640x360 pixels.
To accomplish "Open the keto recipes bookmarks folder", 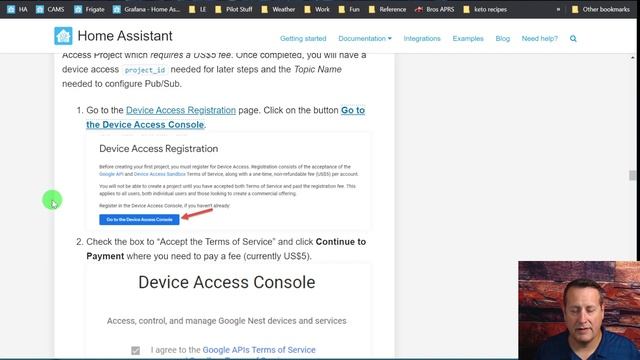I will [485, 9].
